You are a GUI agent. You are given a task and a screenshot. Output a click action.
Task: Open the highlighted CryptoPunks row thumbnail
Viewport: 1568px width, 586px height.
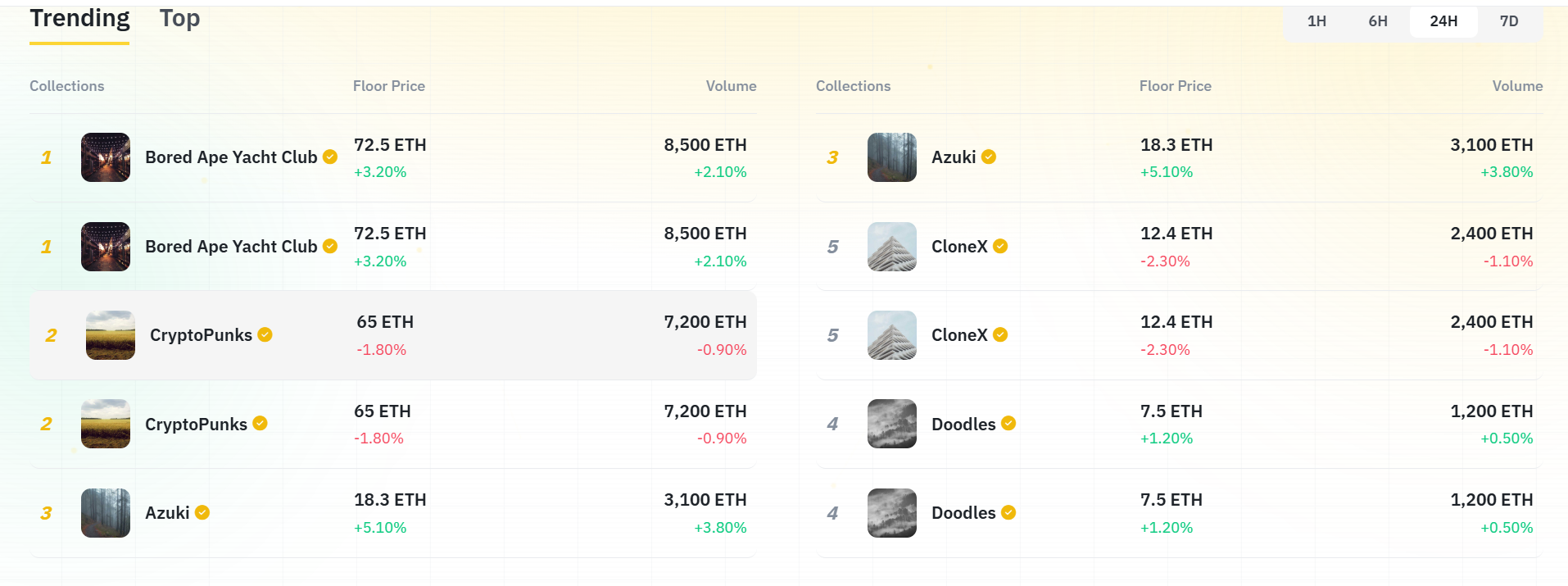(x=111, y=335)
